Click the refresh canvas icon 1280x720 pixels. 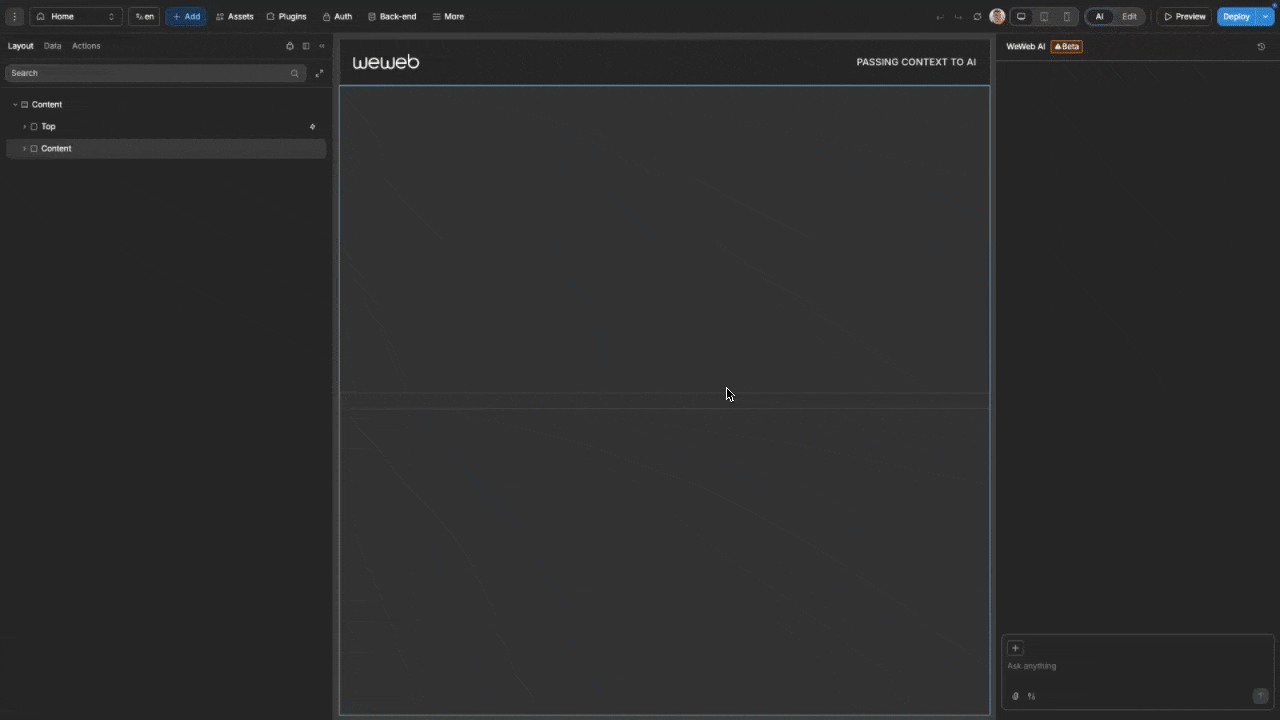[x=977, y=16]
